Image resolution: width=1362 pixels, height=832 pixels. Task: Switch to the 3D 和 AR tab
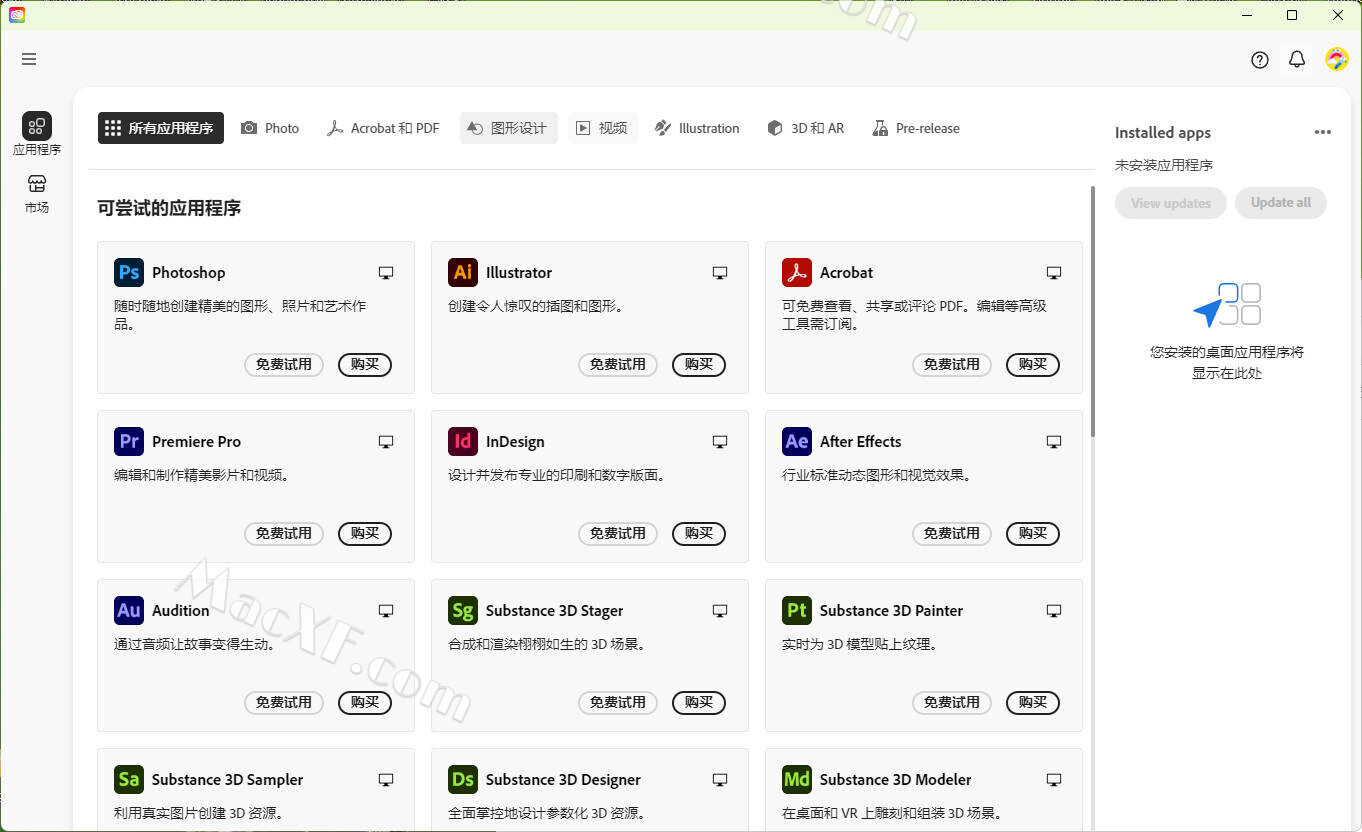tap(806, 128)
